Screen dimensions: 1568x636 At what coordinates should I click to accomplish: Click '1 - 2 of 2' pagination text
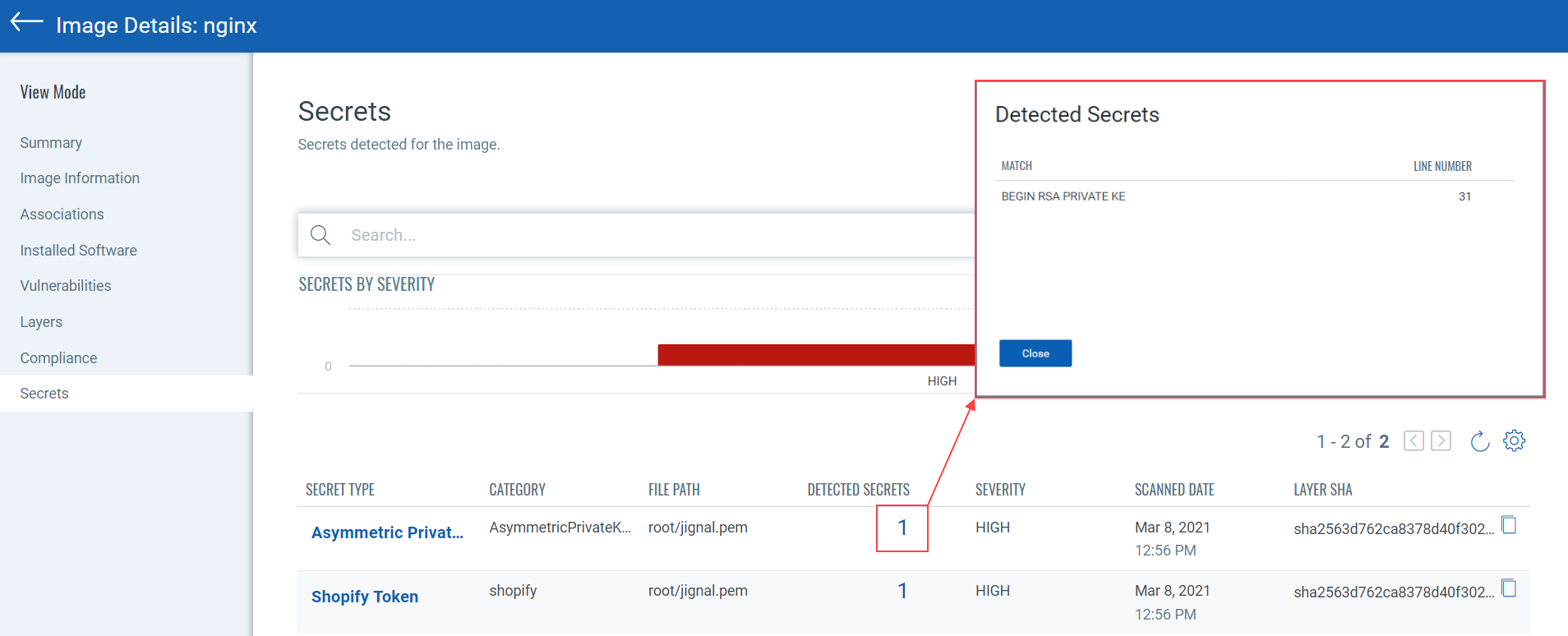pyautogui.click(x=1353, y=441)
